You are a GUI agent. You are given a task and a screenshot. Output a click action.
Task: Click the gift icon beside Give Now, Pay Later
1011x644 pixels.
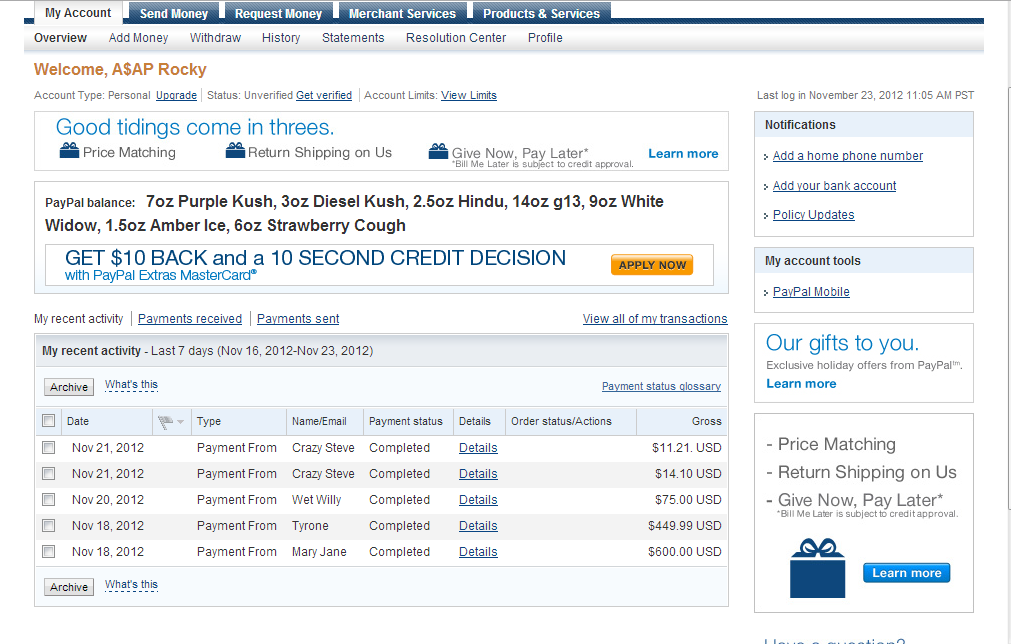(x=438, y=151)
